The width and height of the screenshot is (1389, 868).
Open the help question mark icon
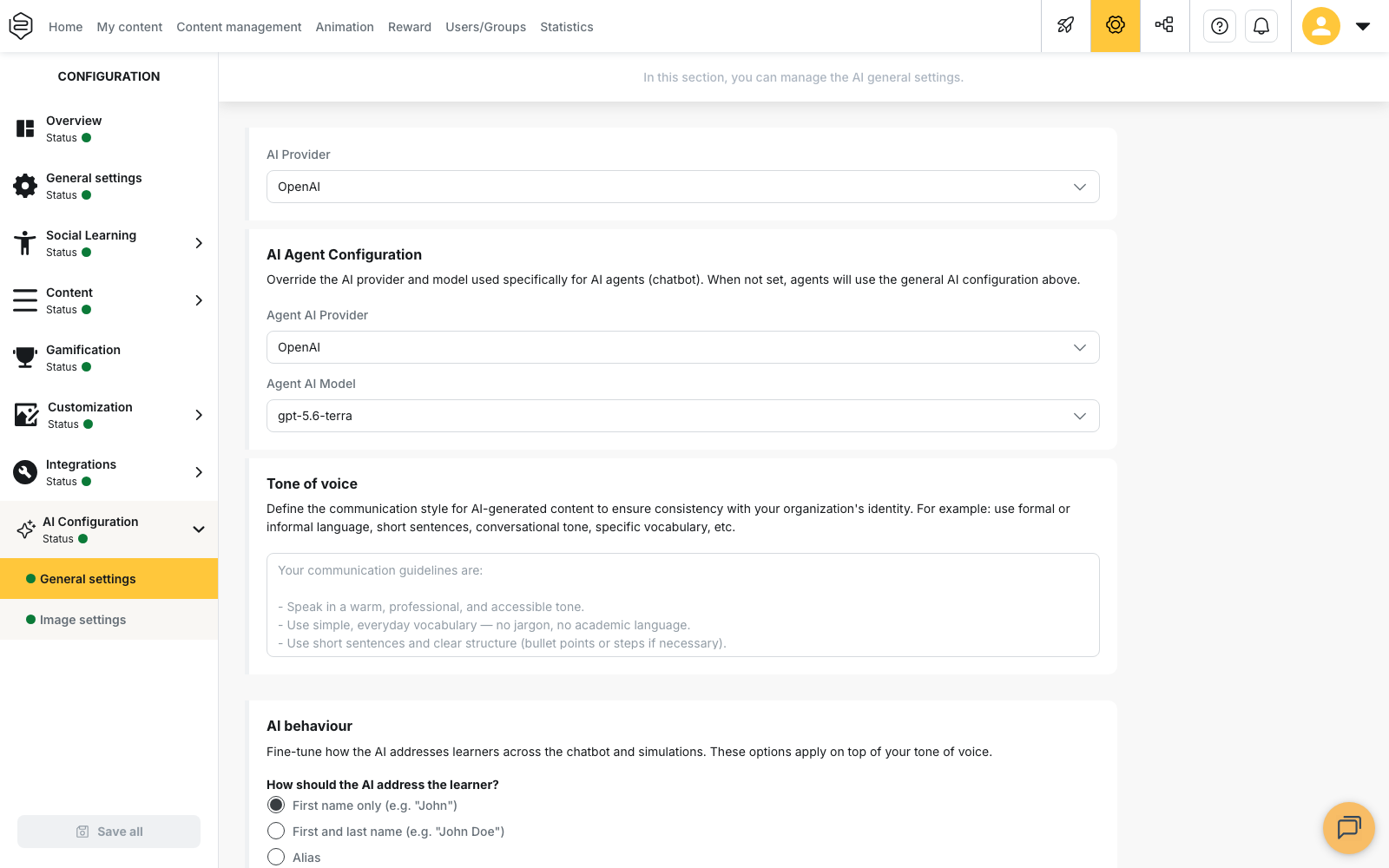click(1220, 26)
